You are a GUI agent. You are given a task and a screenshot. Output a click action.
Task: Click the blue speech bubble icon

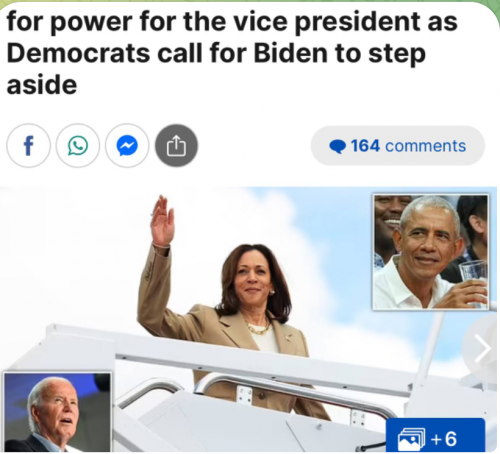tap(337, 147)
